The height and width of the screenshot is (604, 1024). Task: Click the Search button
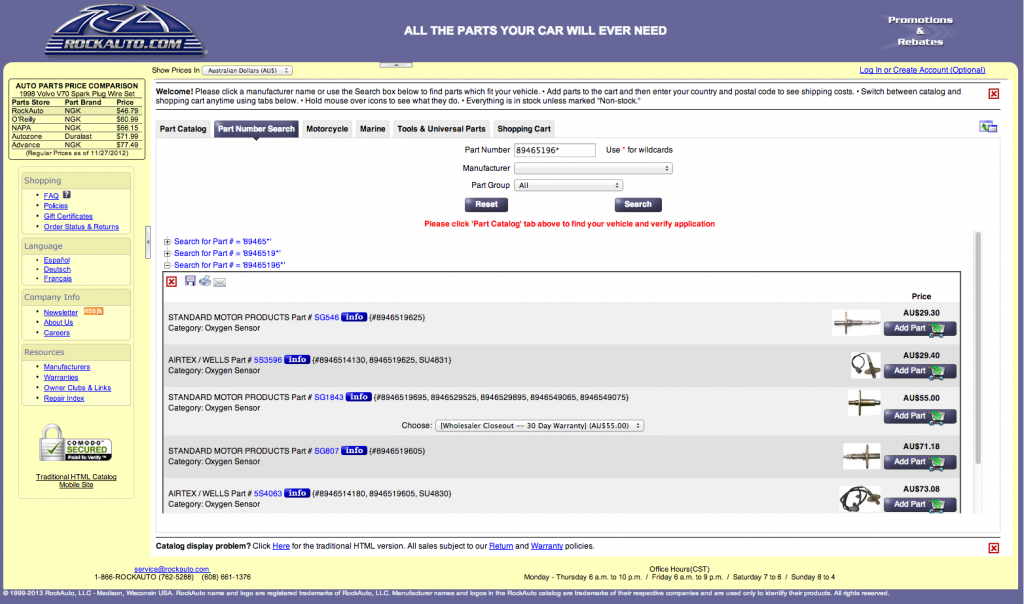(x=638, y=204)
